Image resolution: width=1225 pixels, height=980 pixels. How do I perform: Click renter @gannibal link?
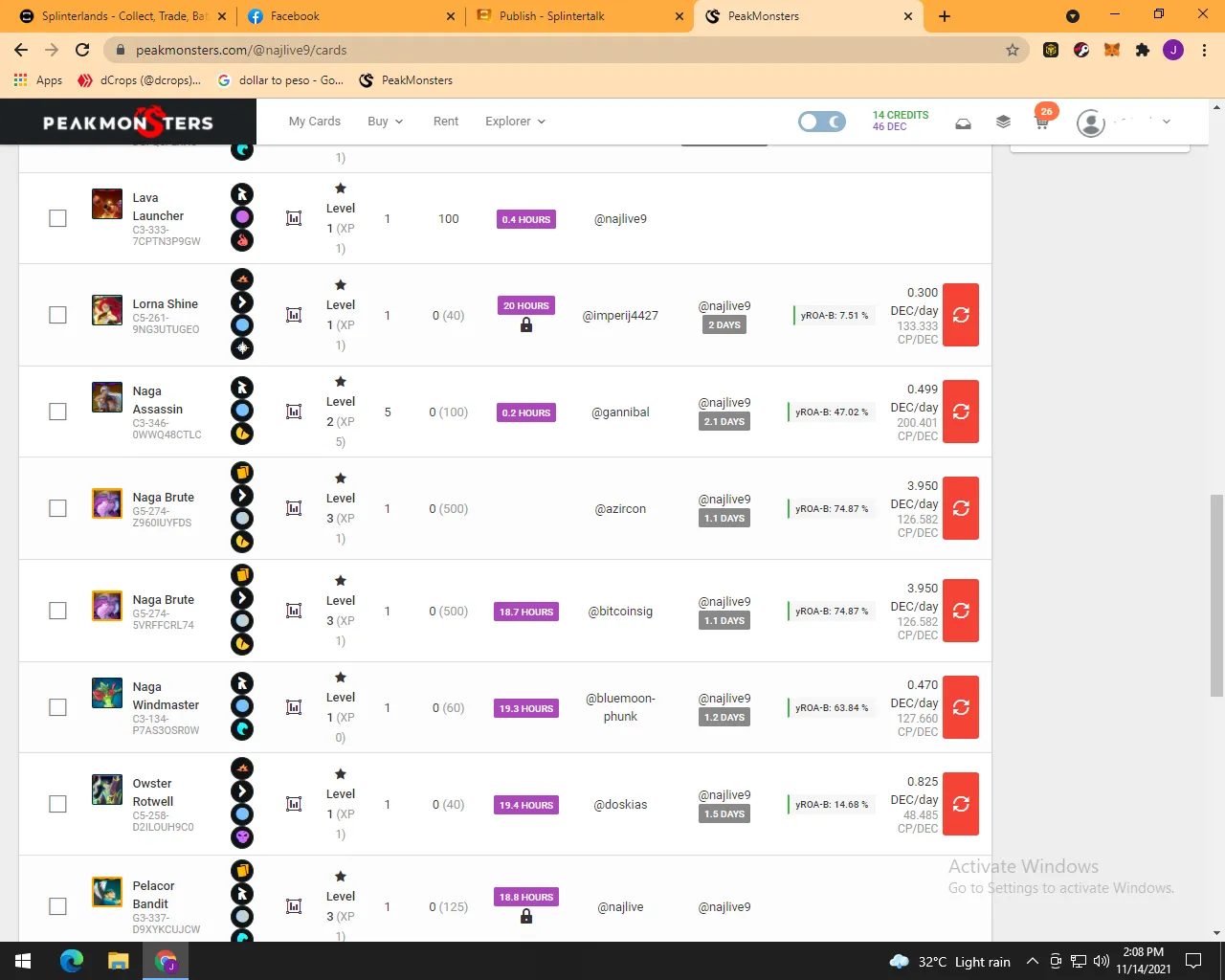click(620, 412)
